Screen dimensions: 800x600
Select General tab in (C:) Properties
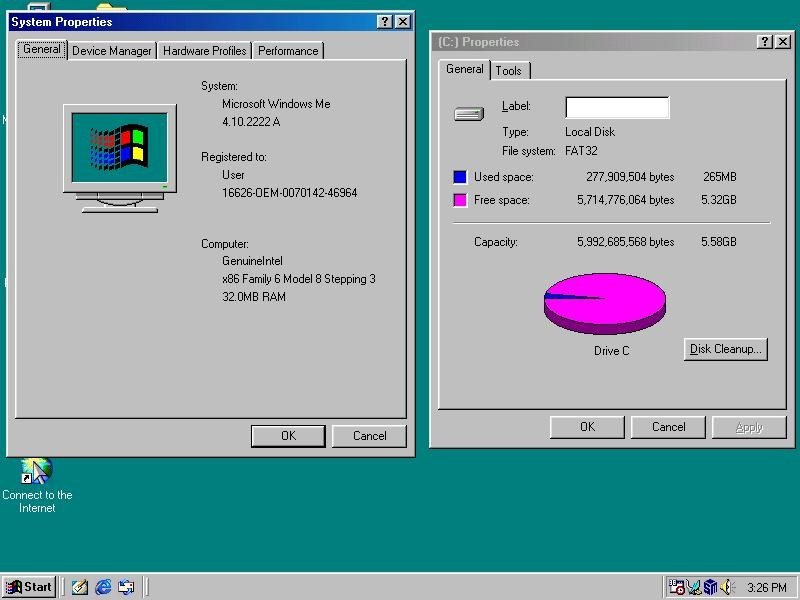point(464,69)
